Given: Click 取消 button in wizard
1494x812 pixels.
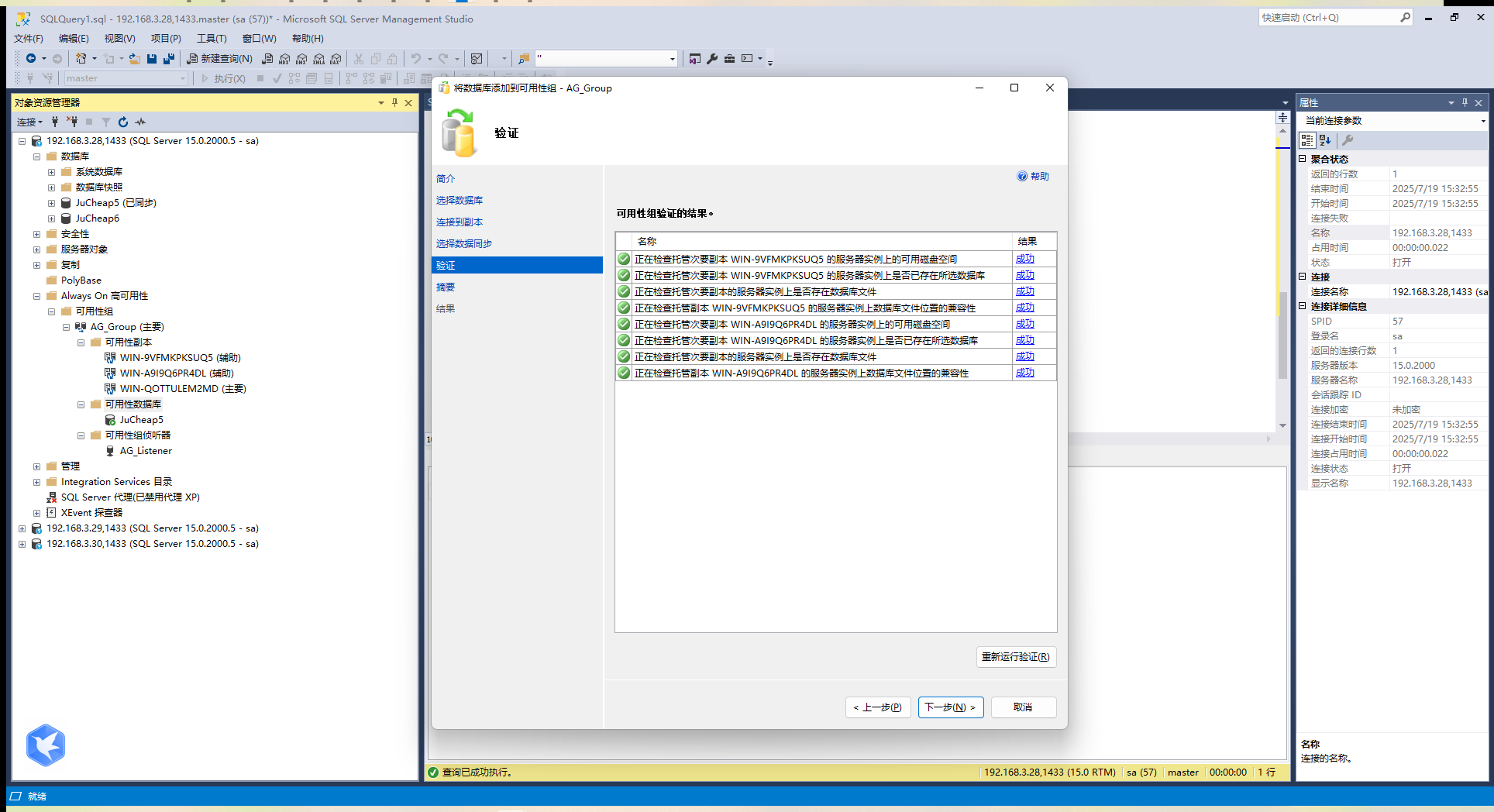Looking at the screenshot, I should [x=1023, y=707].
